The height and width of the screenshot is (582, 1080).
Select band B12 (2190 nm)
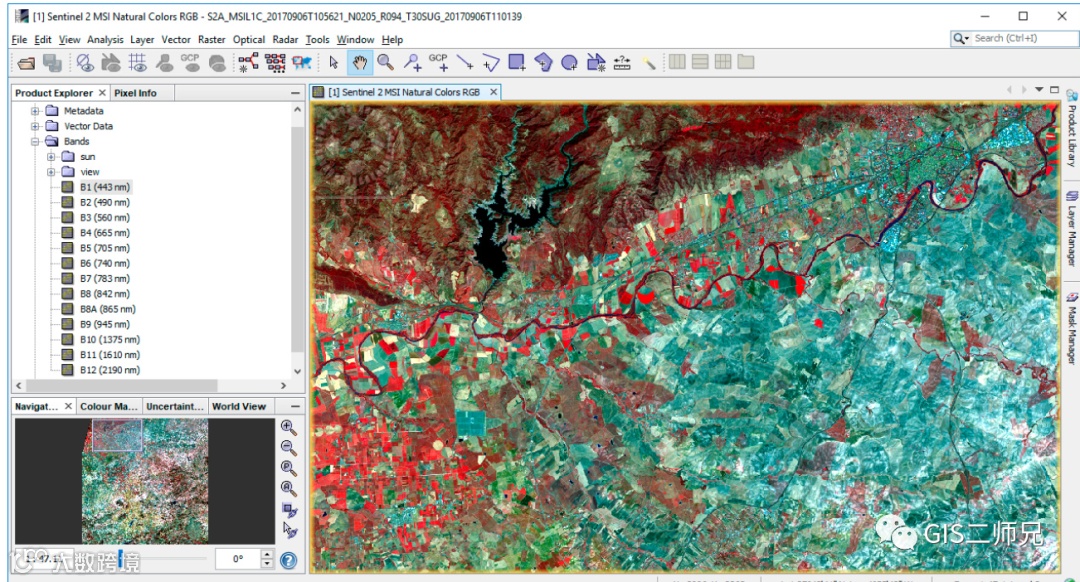click(110, 370)
